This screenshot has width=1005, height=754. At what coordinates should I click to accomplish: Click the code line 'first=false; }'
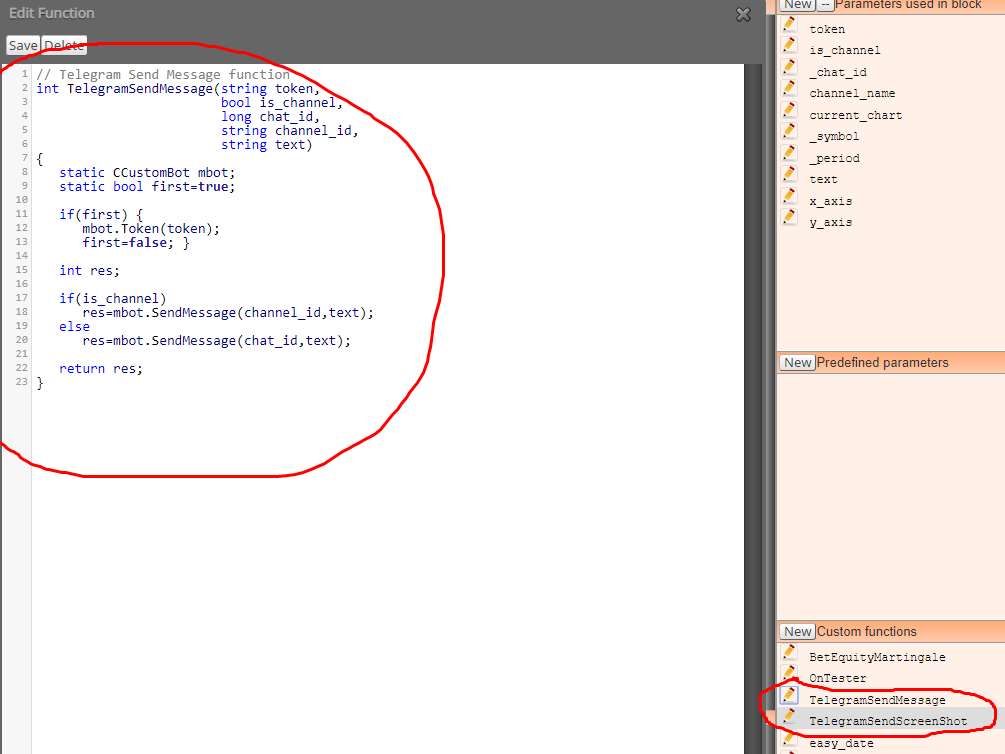(x=136, y=243)
